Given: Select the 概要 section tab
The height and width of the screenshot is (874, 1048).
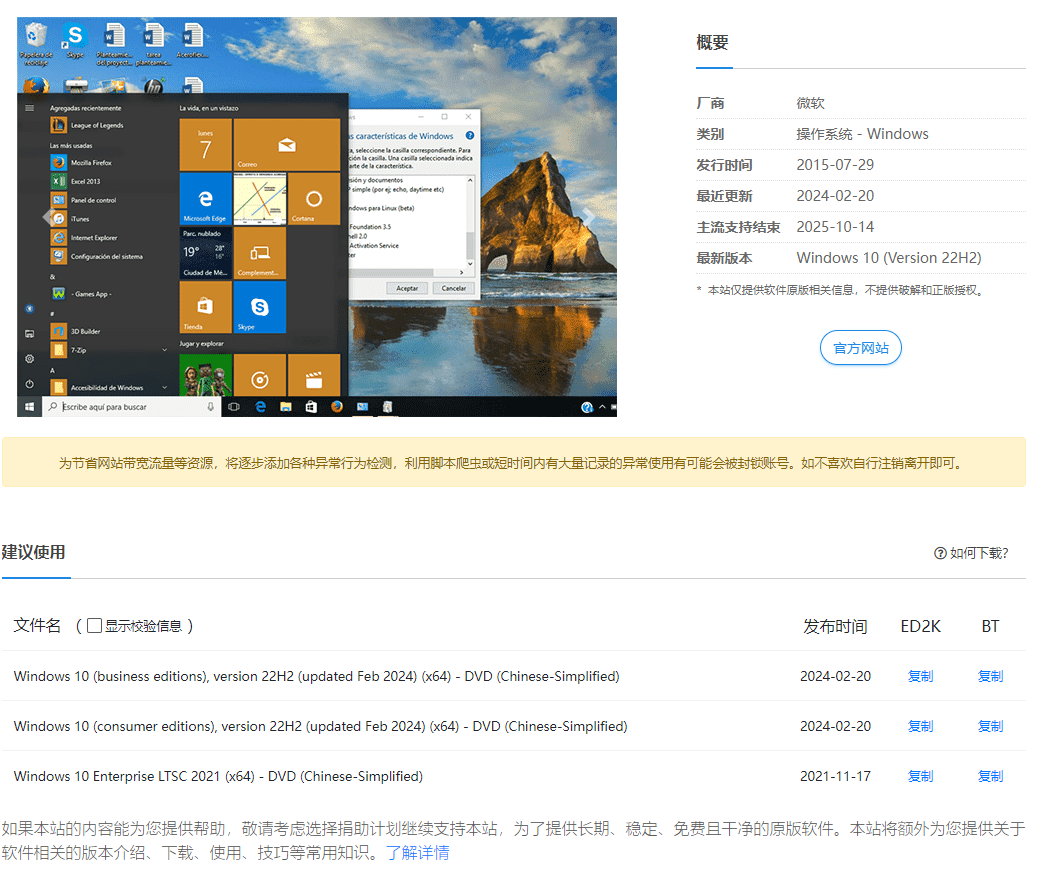Looking at the screenshot, I should tap(712, 43).
